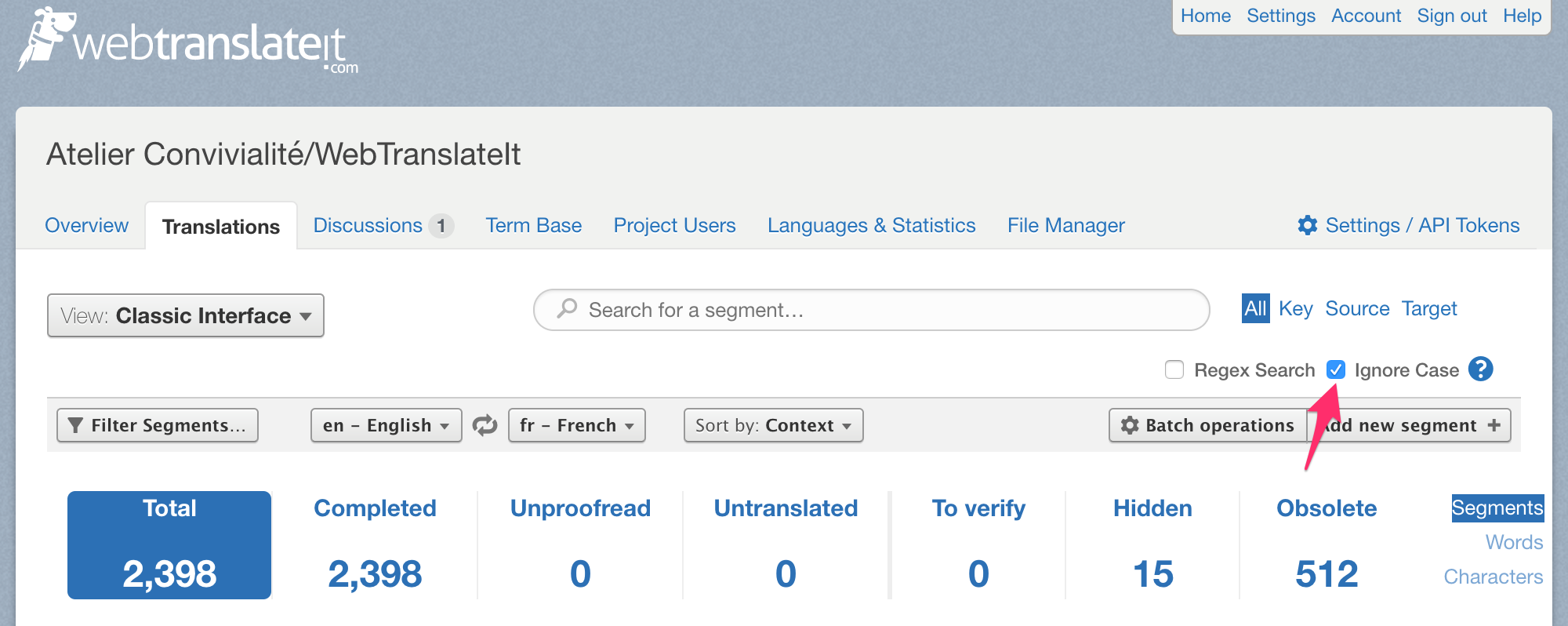Screen dimensions: 1568x626
Task: Open the en – English source language dropdown
Action: (x=387, y=425)
